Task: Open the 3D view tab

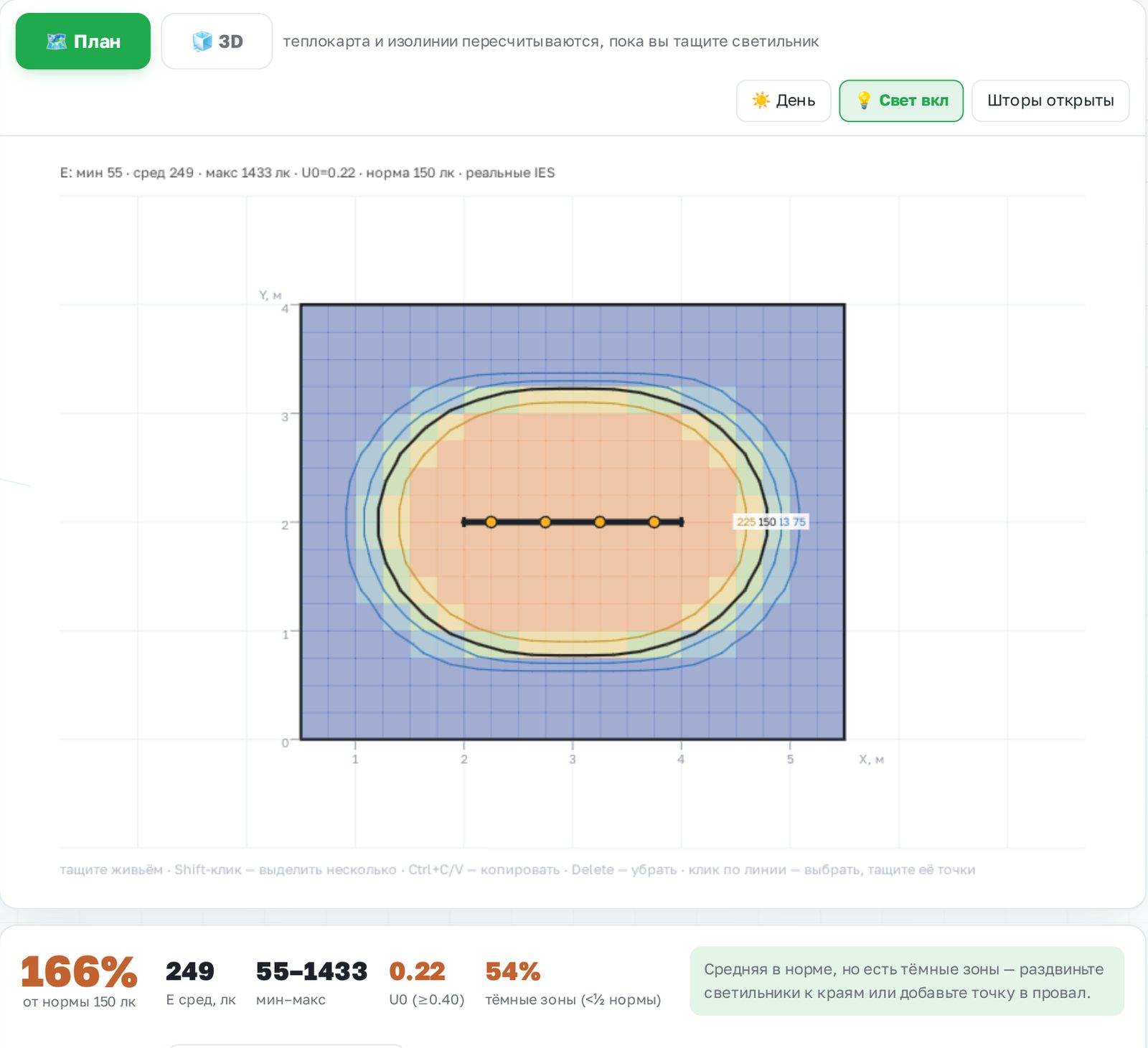Action: point(217,41)
